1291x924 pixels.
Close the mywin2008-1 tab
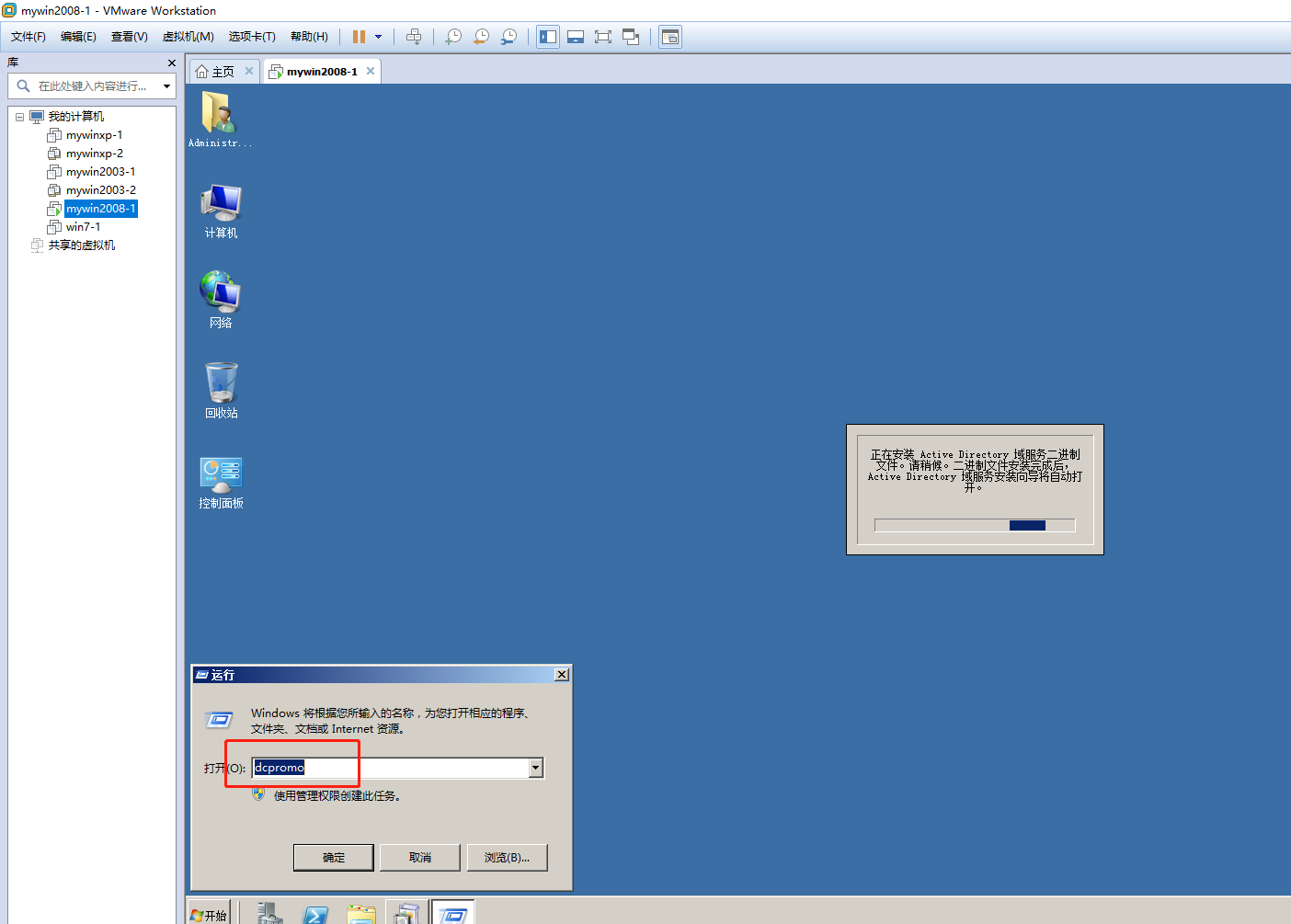tap(371, 71)
